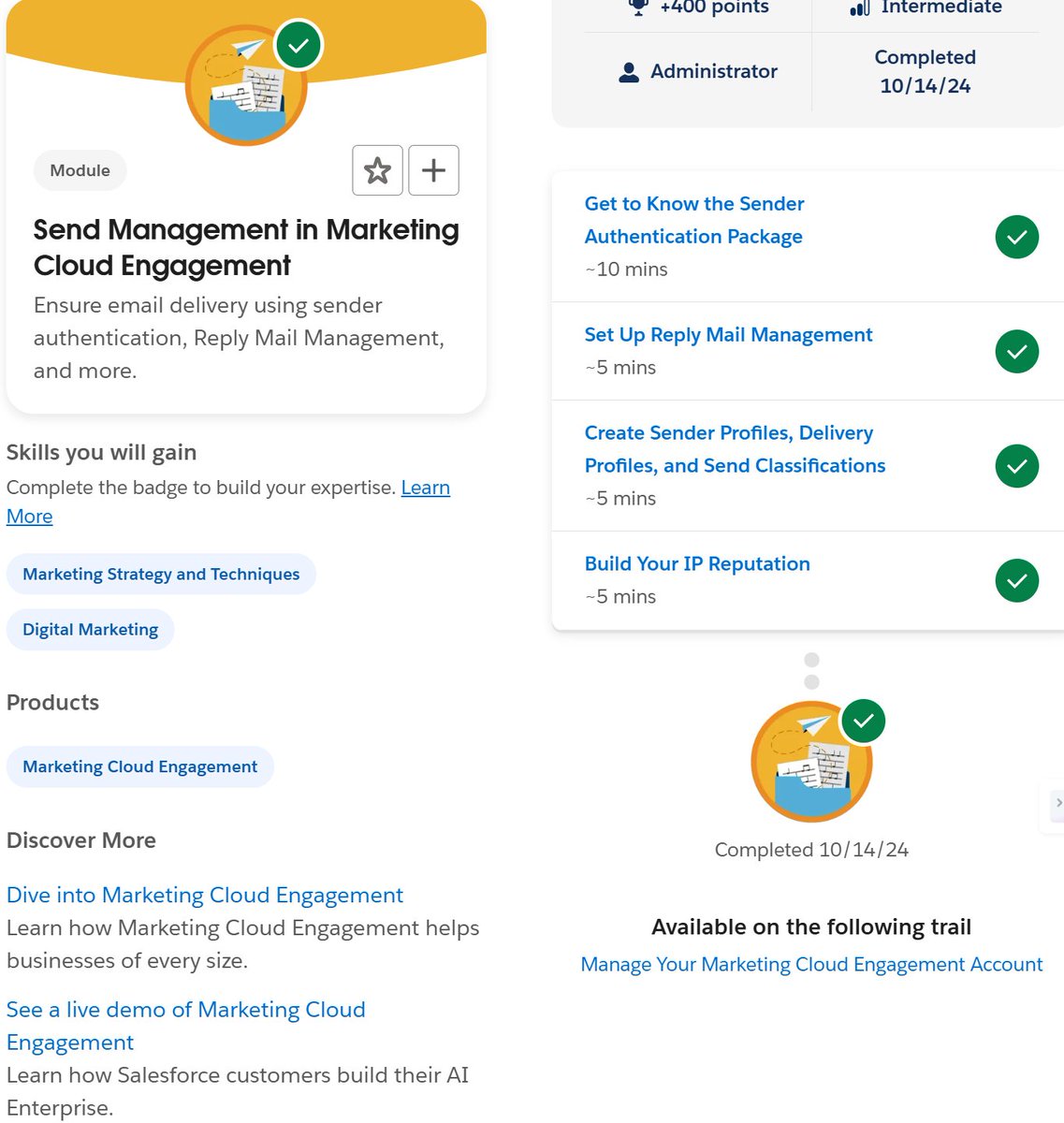The image size is (1064, 1123).
Task: Open Set Up Reply Mail Management unit
Action: click(728, 334)
